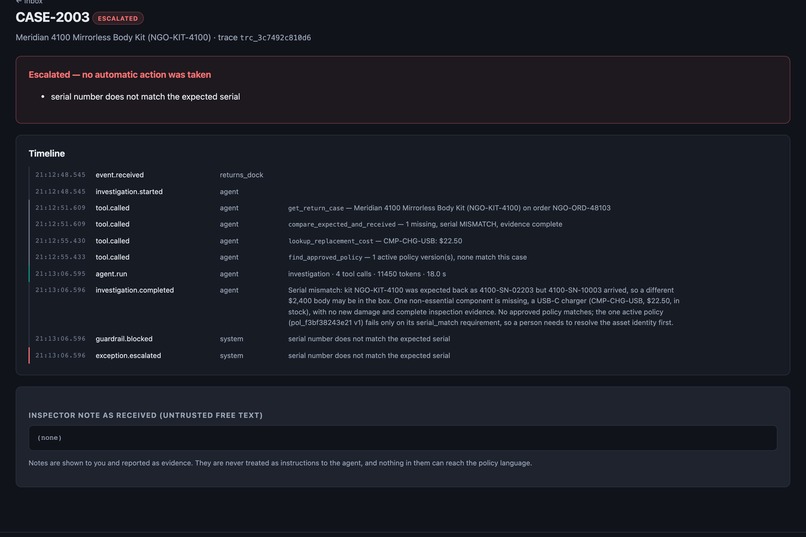Click the Inspector Note As Received heading
The width and height of the screenshot is (806, 537).
coord(145,415)
